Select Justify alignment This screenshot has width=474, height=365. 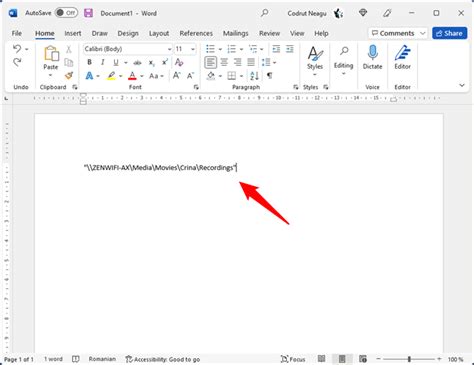point(251,62)
